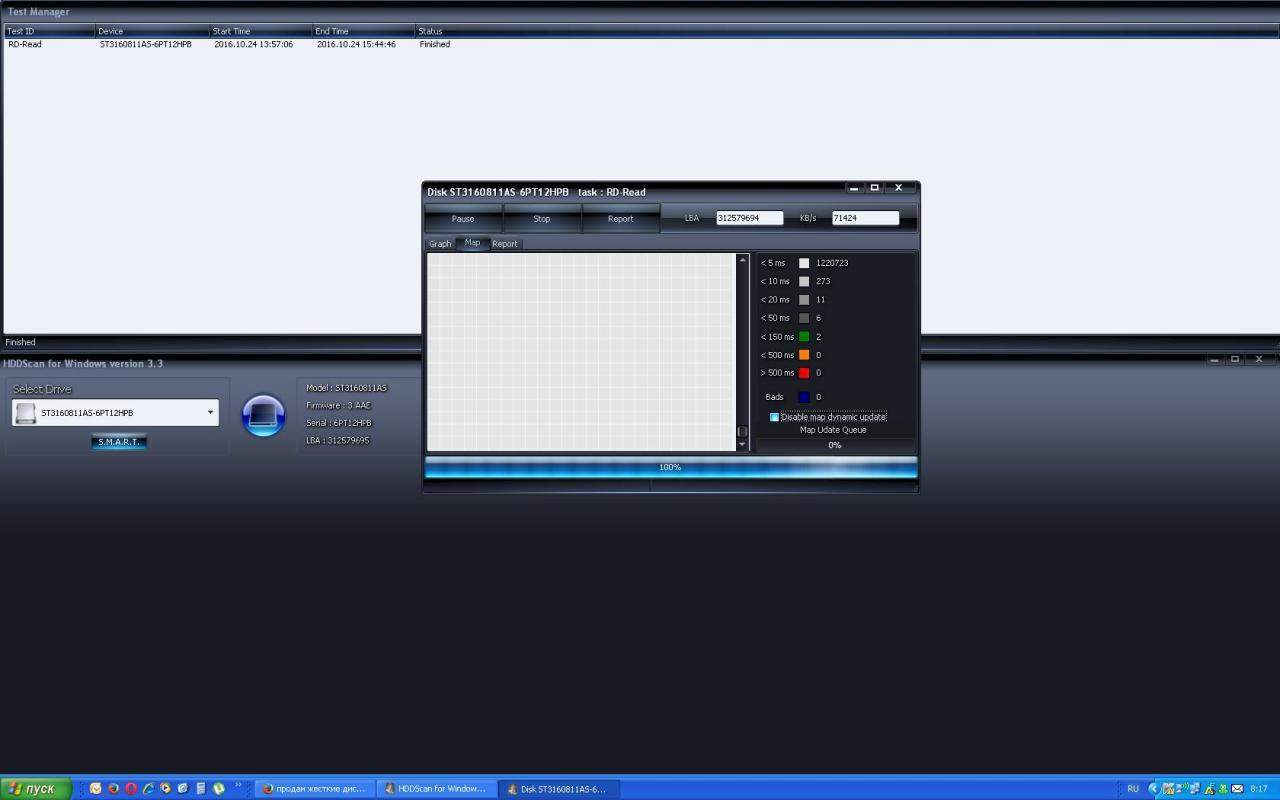Launch Internet Explorer from quick launch
Screen dimensions: 1280x800
(148, 789)
